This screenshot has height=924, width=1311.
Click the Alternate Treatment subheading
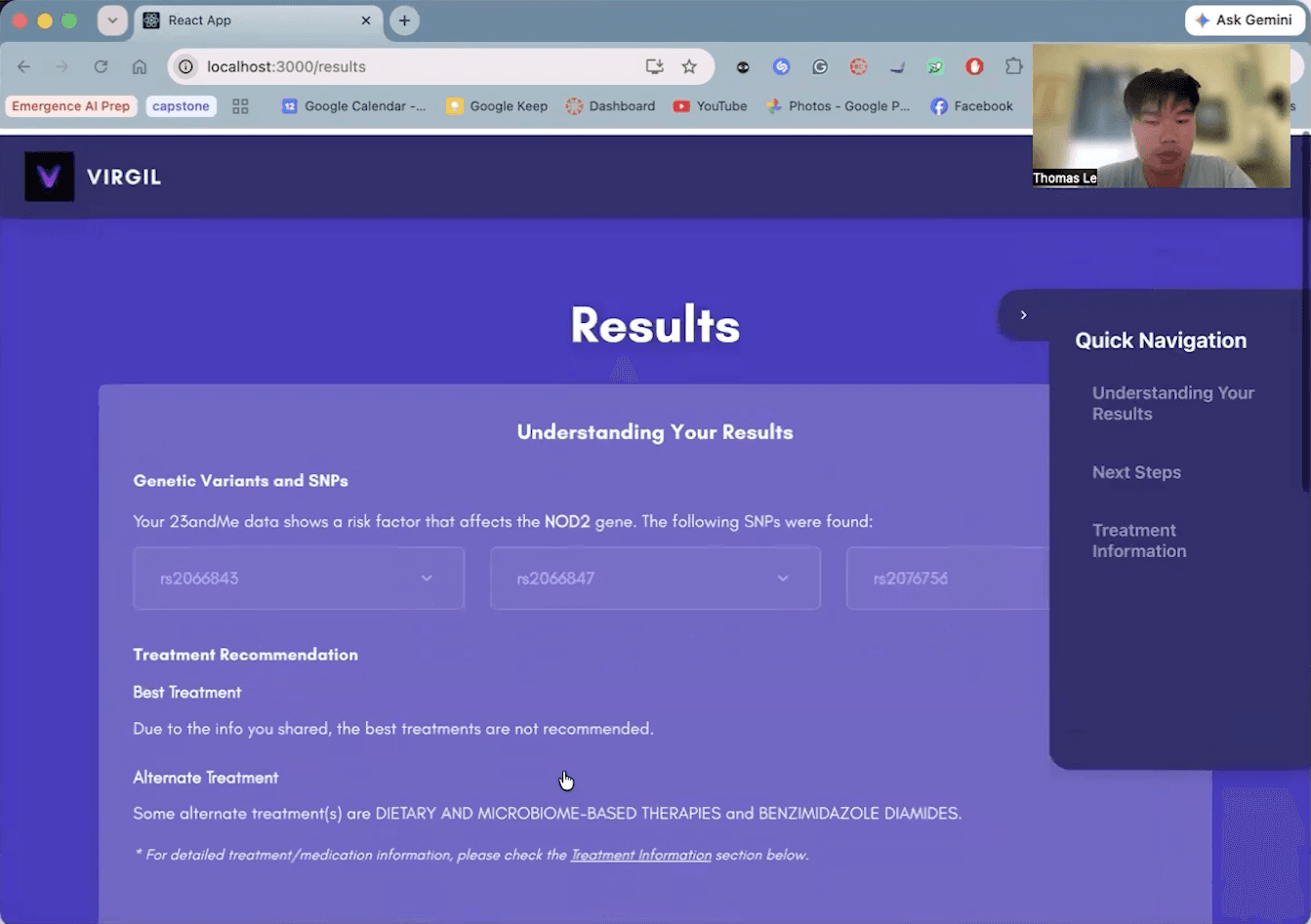pos(206,778)
